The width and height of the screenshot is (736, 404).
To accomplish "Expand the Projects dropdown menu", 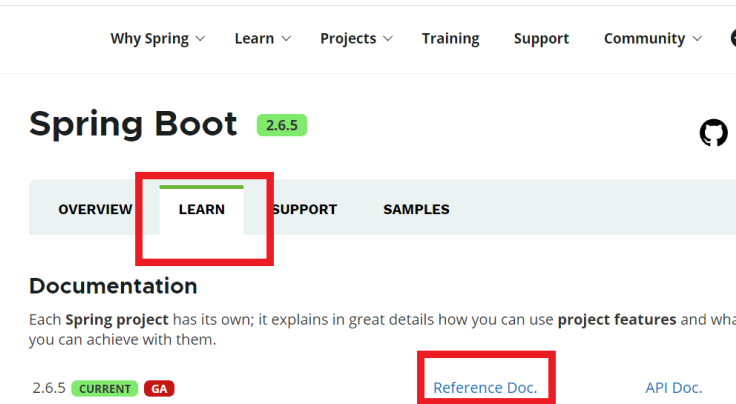I will click(x=356, y=38).
